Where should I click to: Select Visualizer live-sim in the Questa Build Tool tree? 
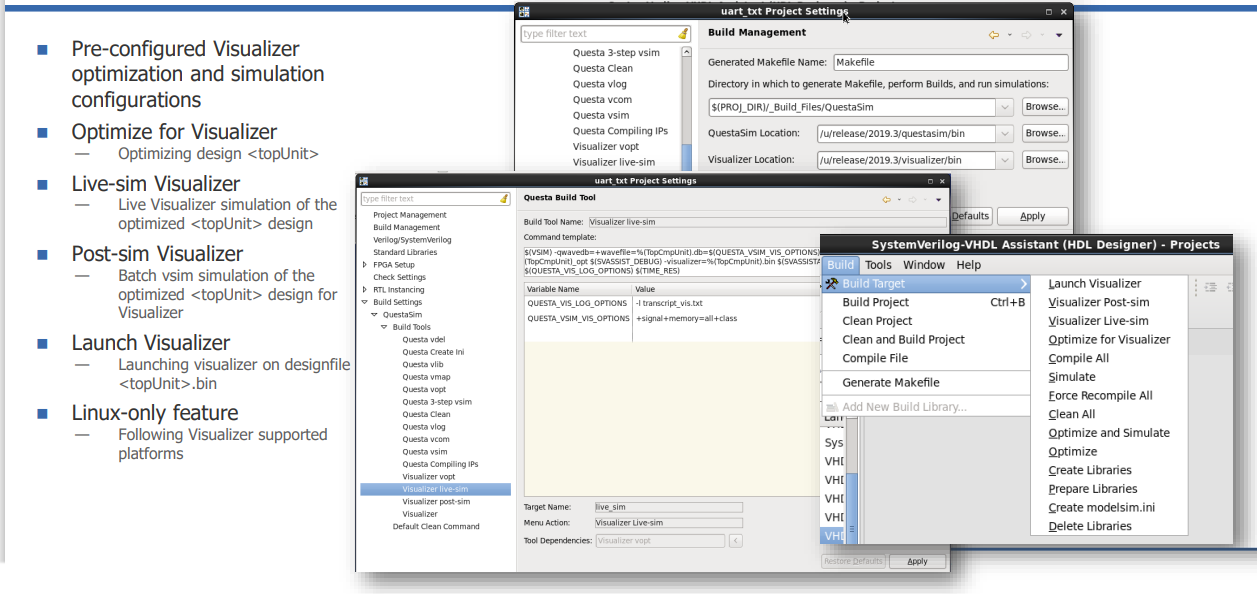(435, 489)
